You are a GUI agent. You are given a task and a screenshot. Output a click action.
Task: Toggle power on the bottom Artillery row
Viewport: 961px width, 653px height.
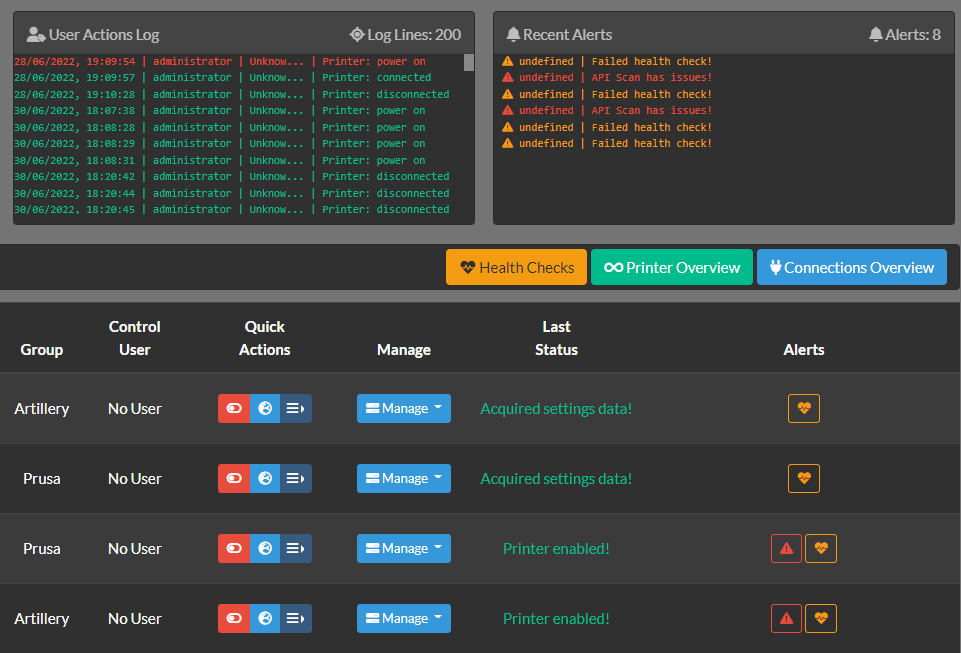click(234, 618)
